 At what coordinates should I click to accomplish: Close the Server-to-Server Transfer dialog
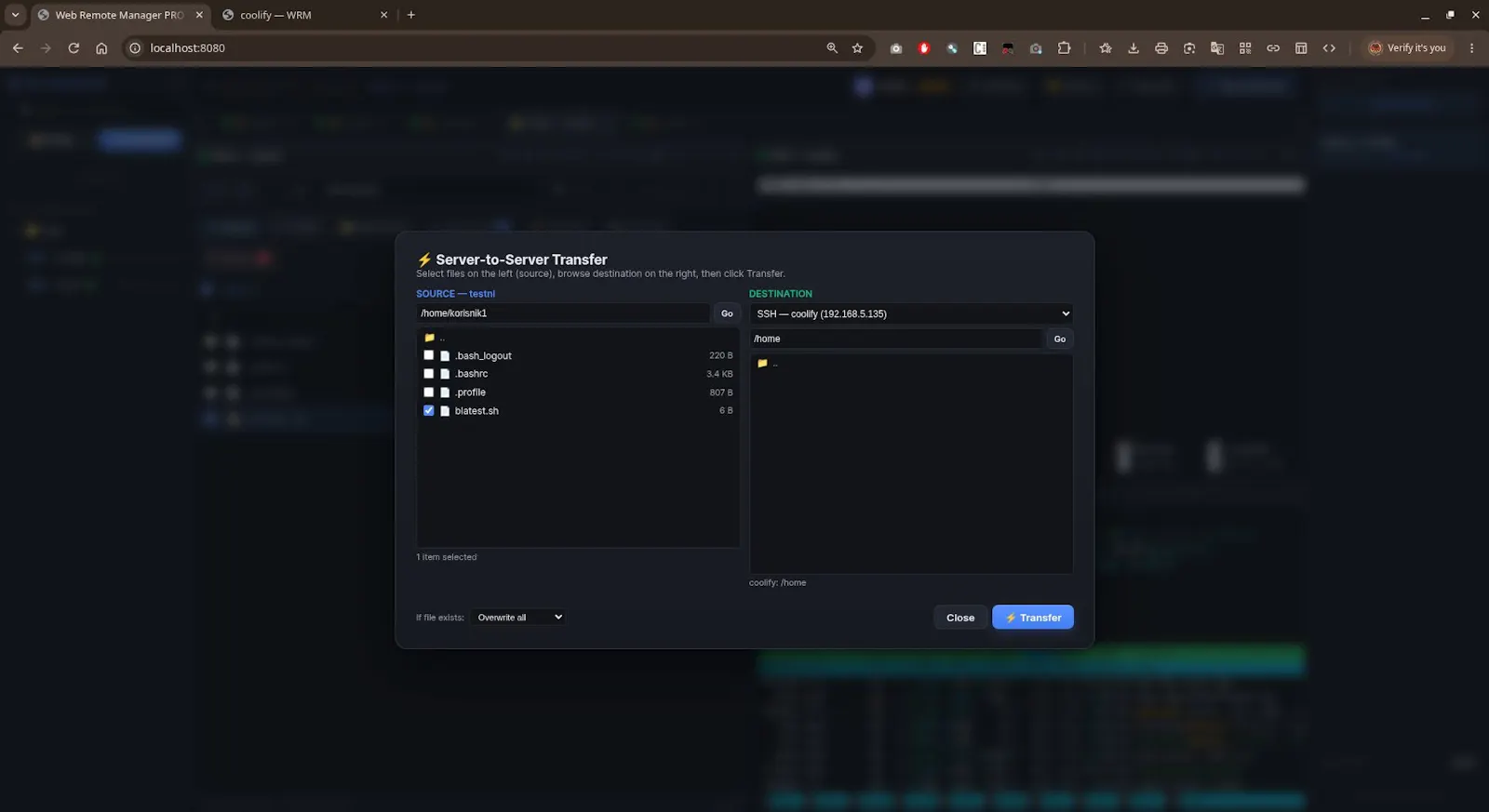click(960, 618)
